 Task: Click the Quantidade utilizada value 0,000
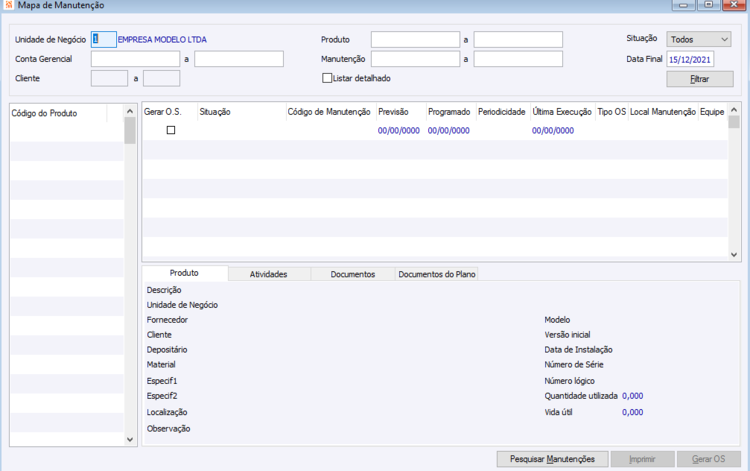tap(632, 396)
